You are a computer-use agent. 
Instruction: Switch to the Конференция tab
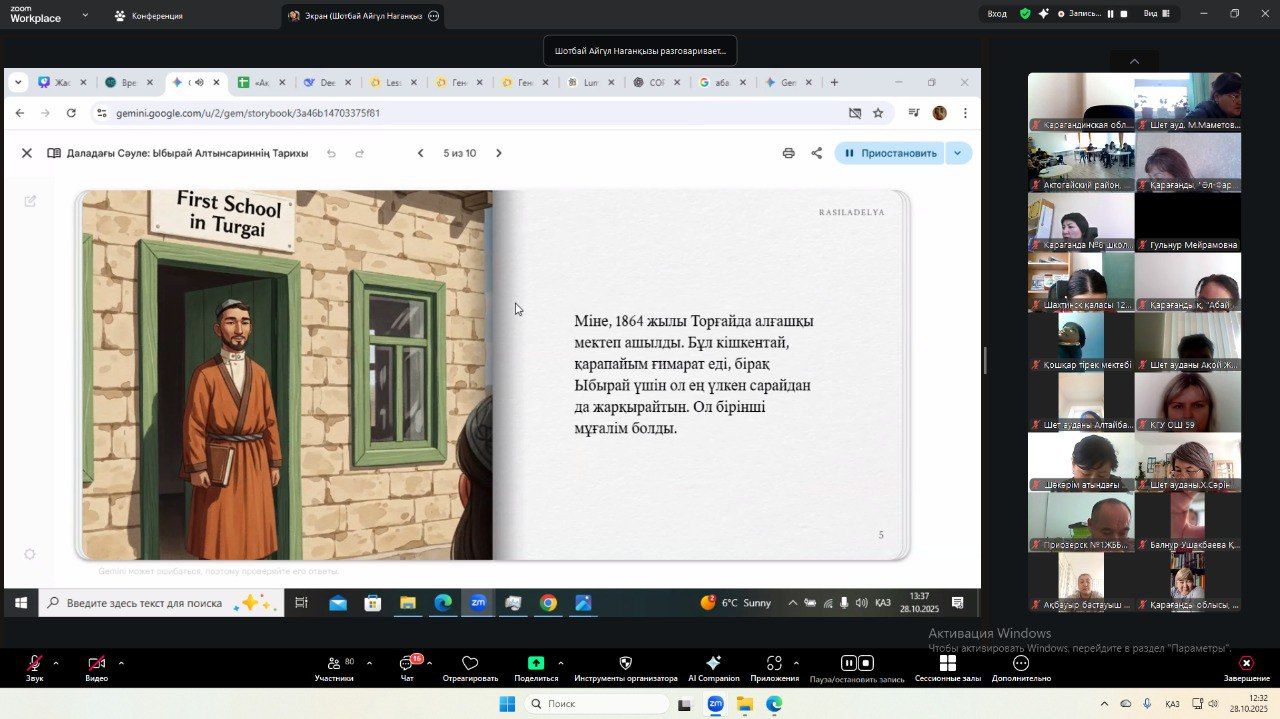click(x=148, y=16)
